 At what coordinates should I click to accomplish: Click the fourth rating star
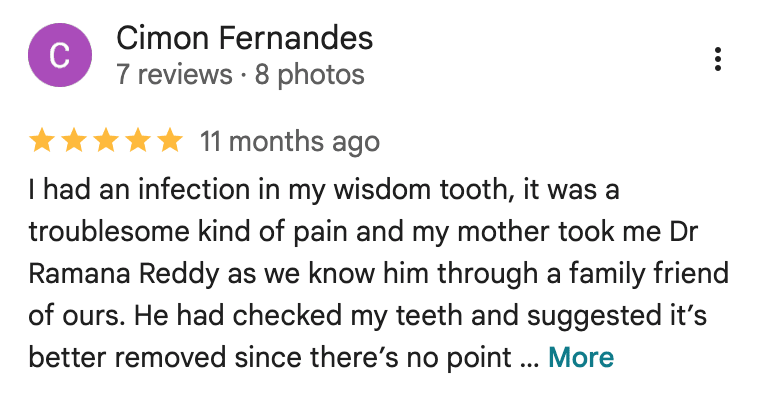click(x=138, y=141)
